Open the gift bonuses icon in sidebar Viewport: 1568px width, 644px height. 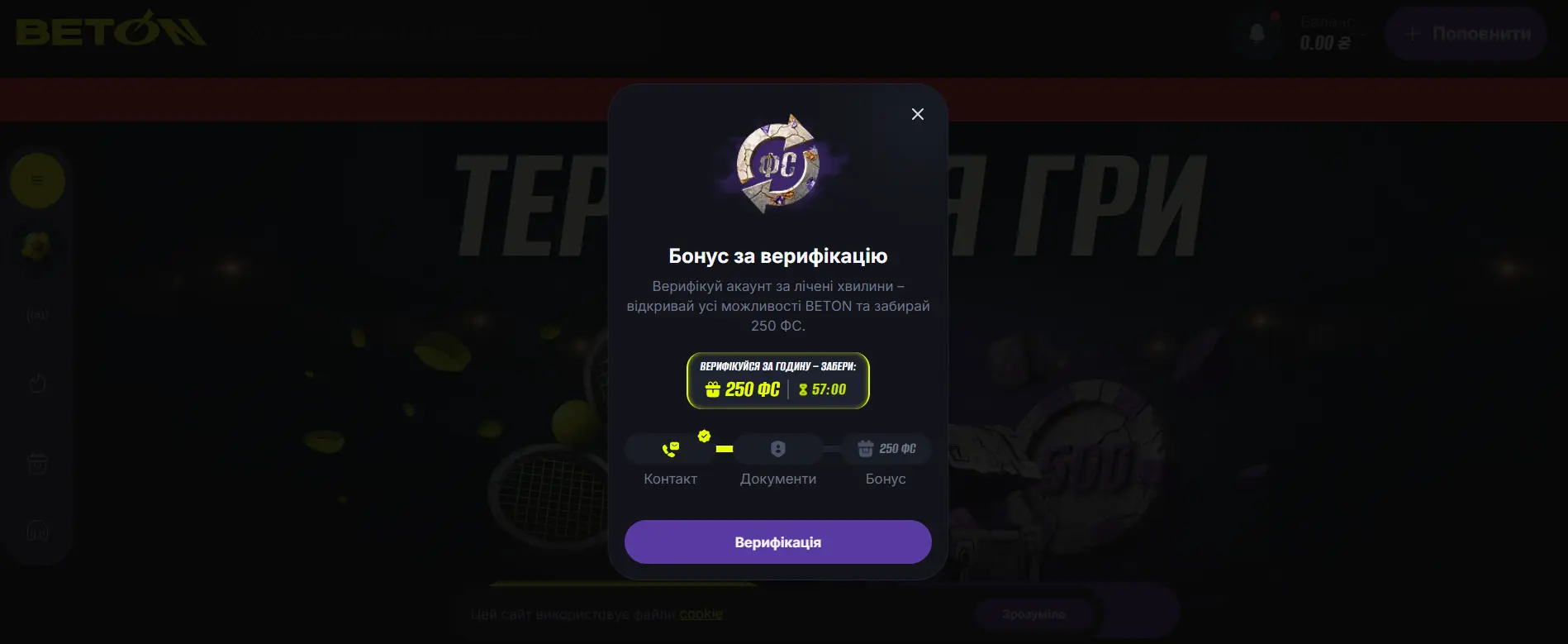[x=37, y=463]
